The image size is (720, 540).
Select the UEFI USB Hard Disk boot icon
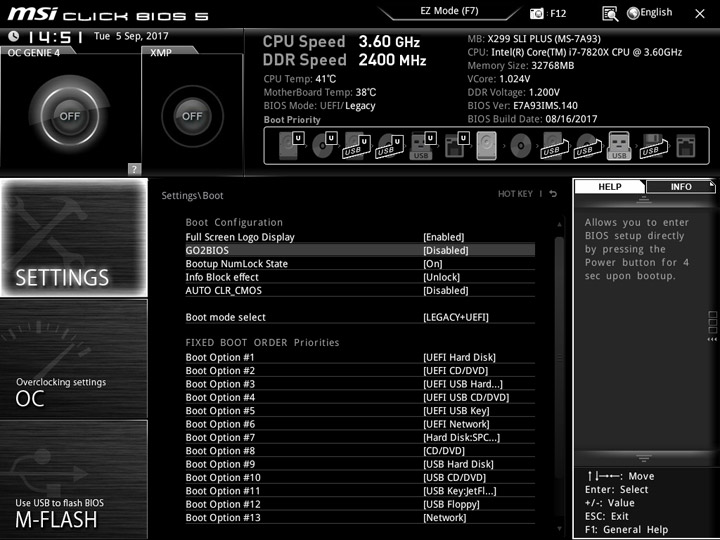(x=356, y=146)
